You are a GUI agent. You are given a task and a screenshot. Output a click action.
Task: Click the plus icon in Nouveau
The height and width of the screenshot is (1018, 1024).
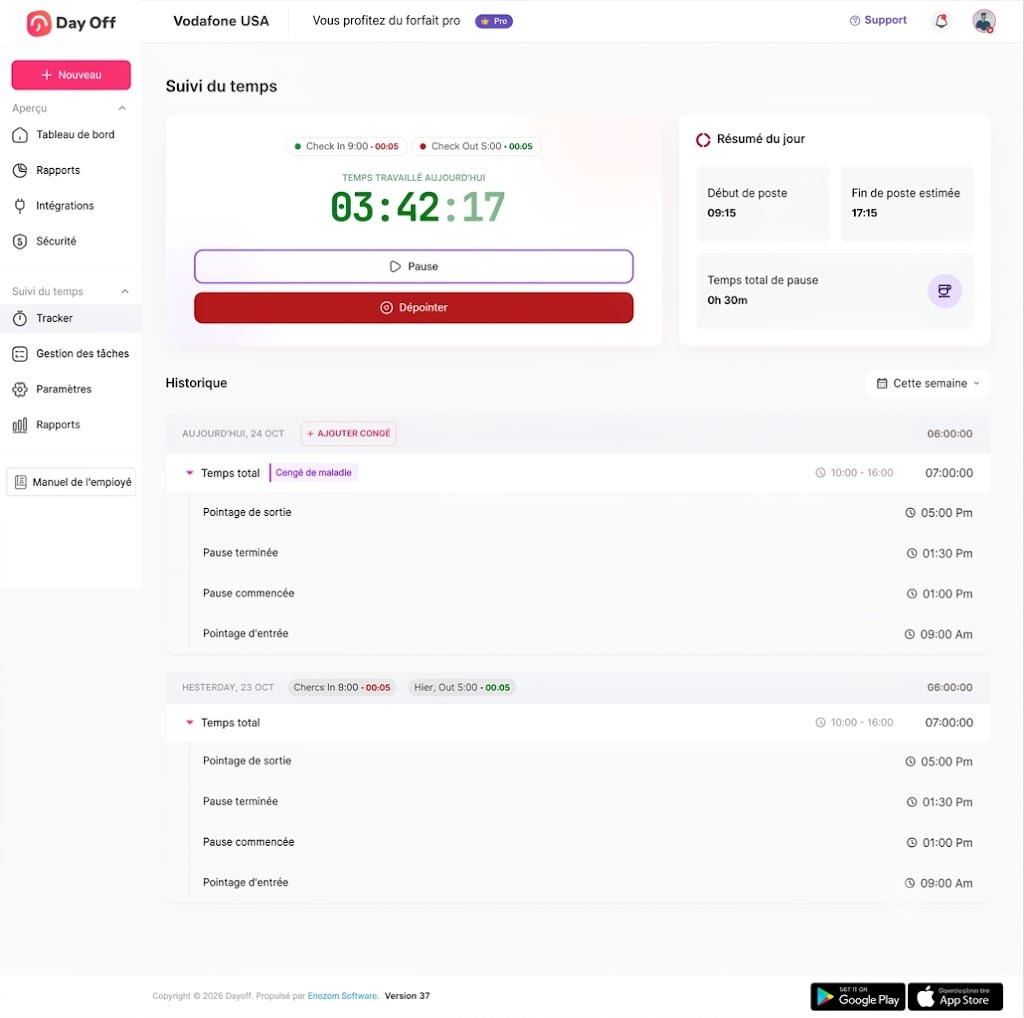46,75
